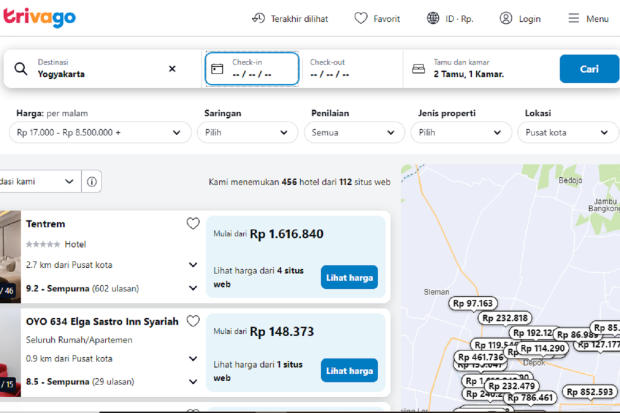620x413 pixels.
Task: Click OYO Lihat harga dari 1 situs web text
Action: coord(258,371)
